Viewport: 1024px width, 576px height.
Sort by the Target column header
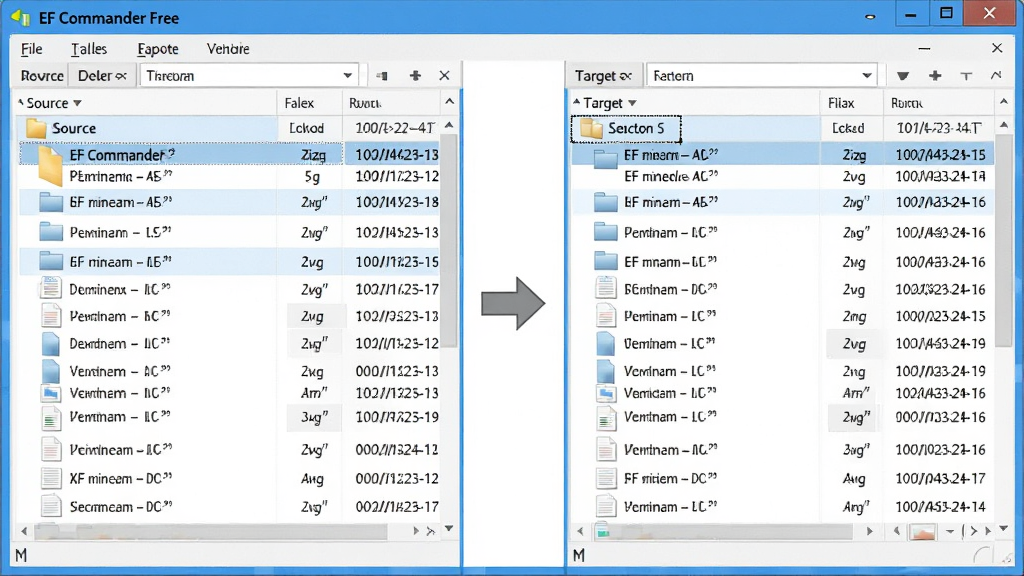(695, 103)
